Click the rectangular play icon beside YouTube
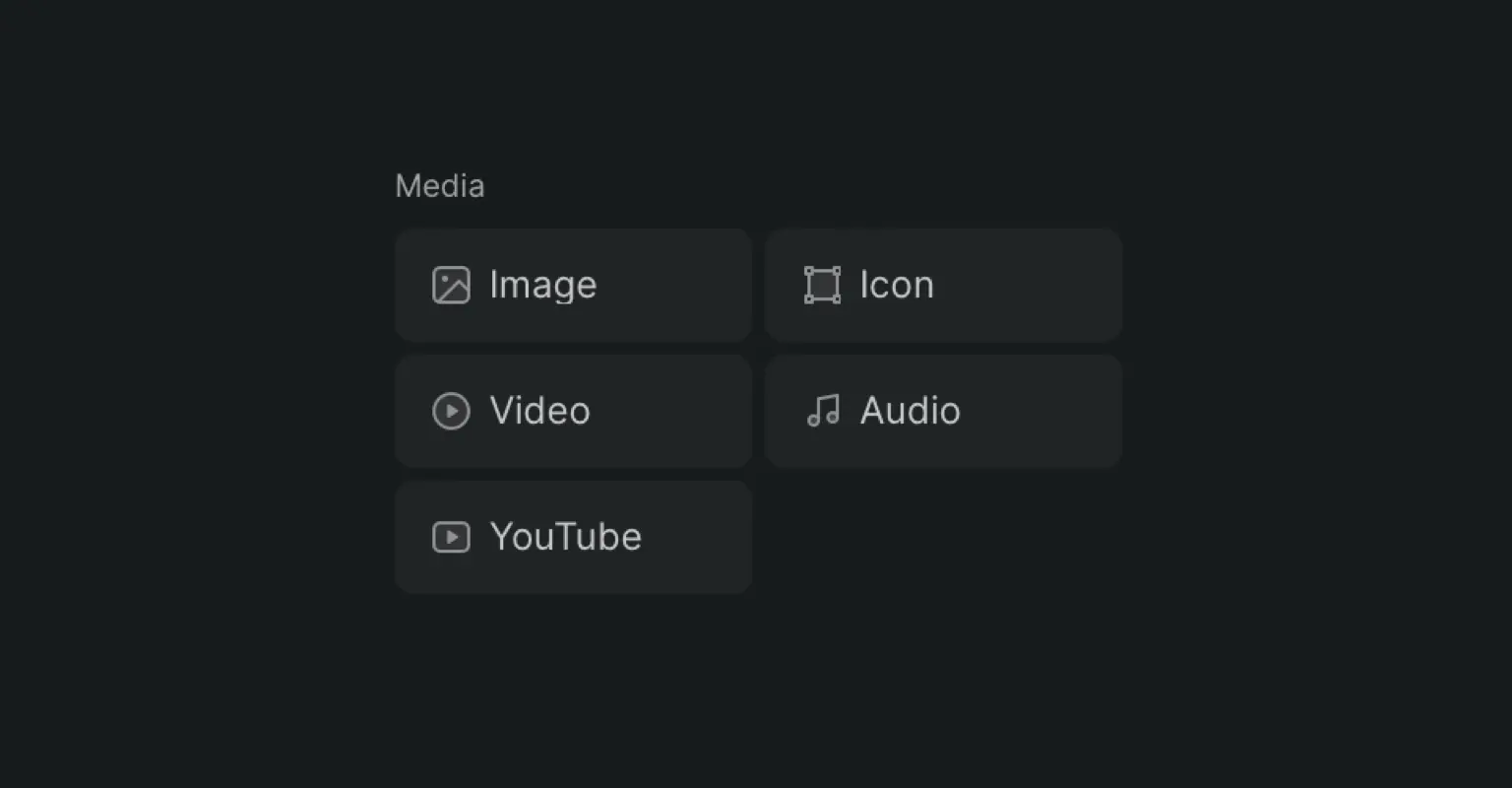 (x=451, y=537)
